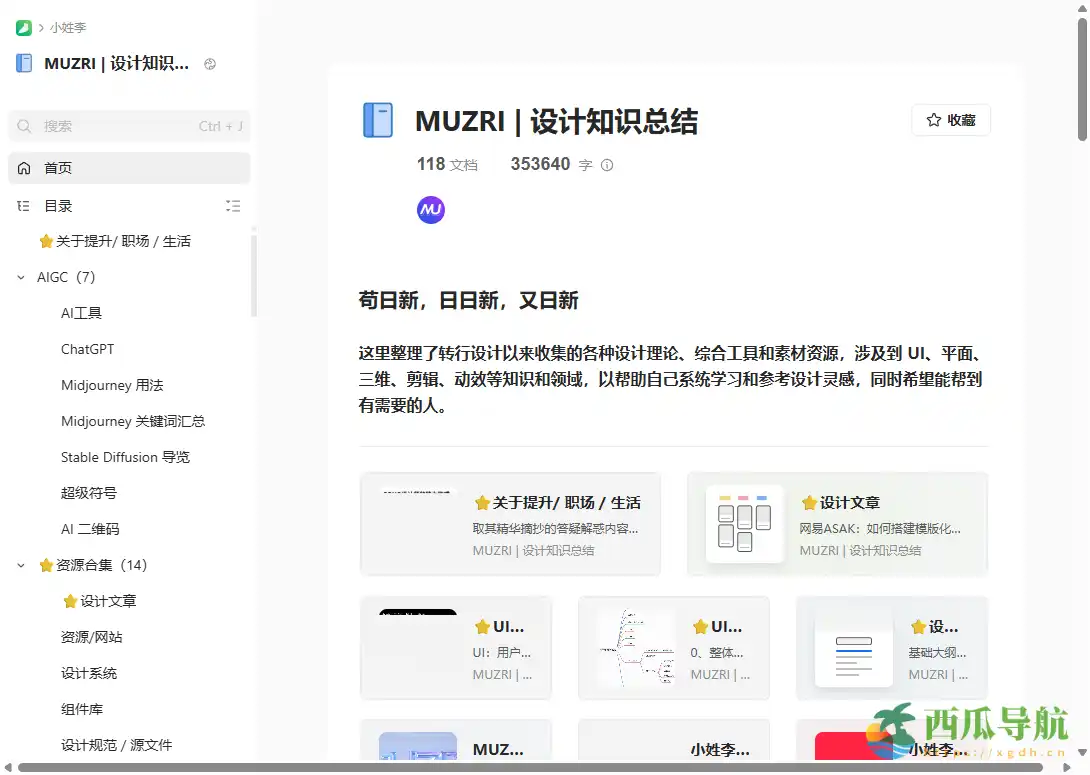Collapse the 资源合集 (14) section
The height and width of the screenshot is (775, 1090).
[x=21, y=565]
